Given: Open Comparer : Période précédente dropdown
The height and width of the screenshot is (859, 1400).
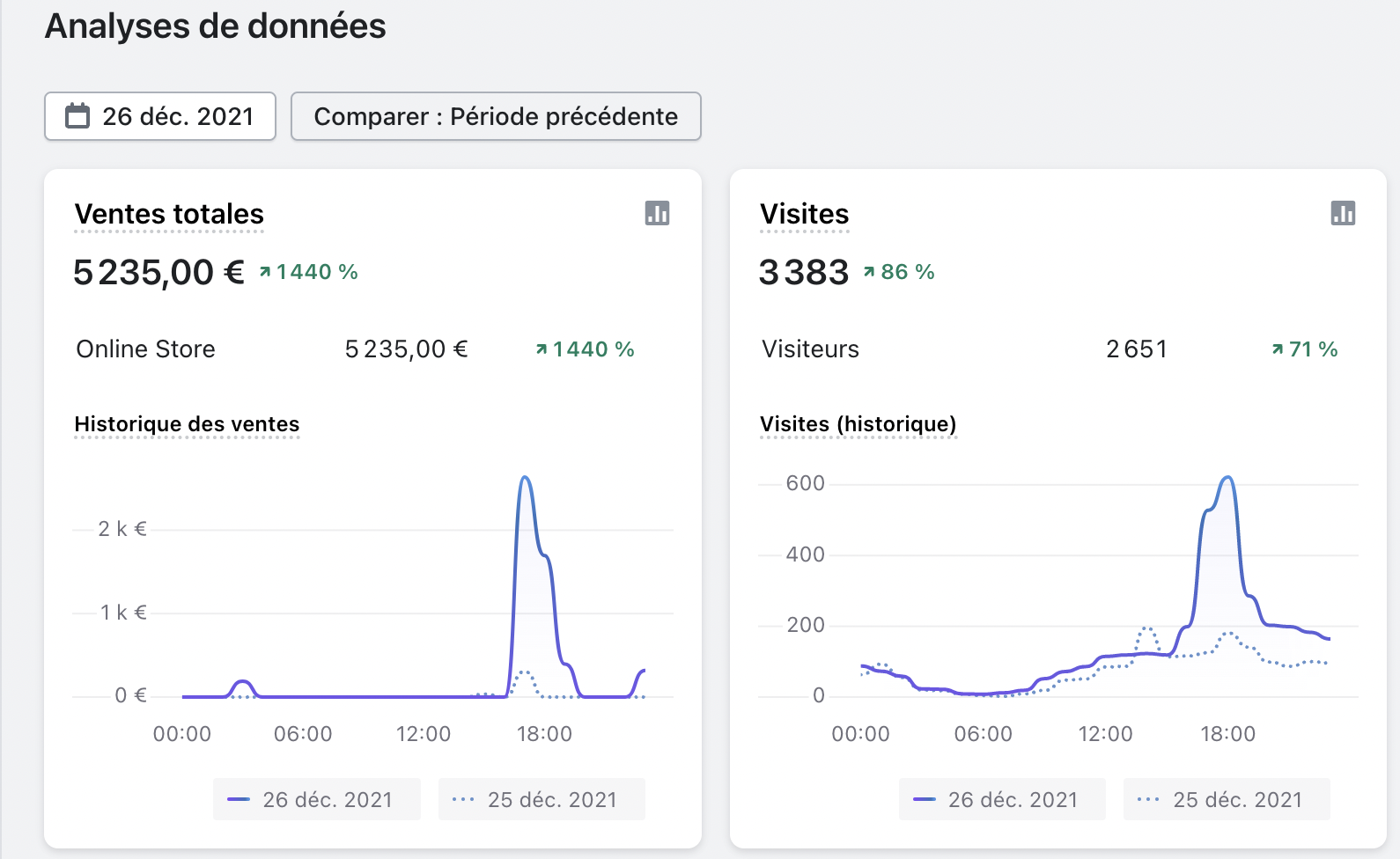Looking at the screenshot, I should coord(496,116).
